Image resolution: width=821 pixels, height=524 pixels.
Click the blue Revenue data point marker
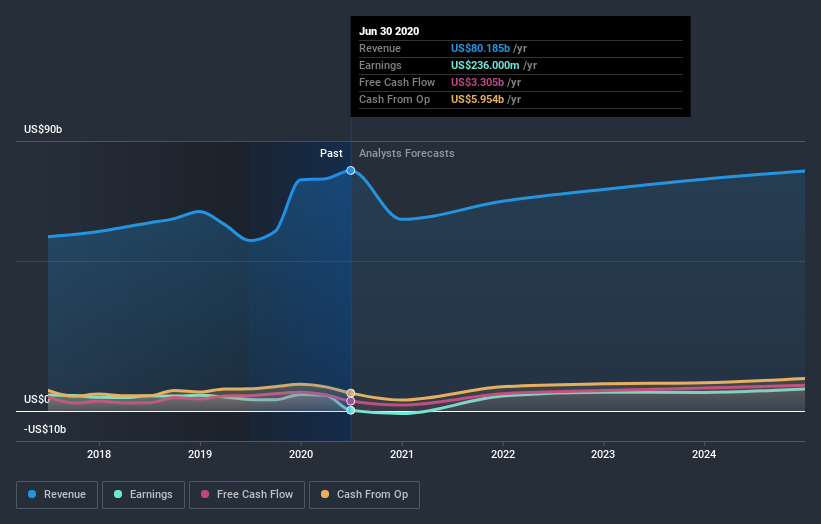pos(351,170)
